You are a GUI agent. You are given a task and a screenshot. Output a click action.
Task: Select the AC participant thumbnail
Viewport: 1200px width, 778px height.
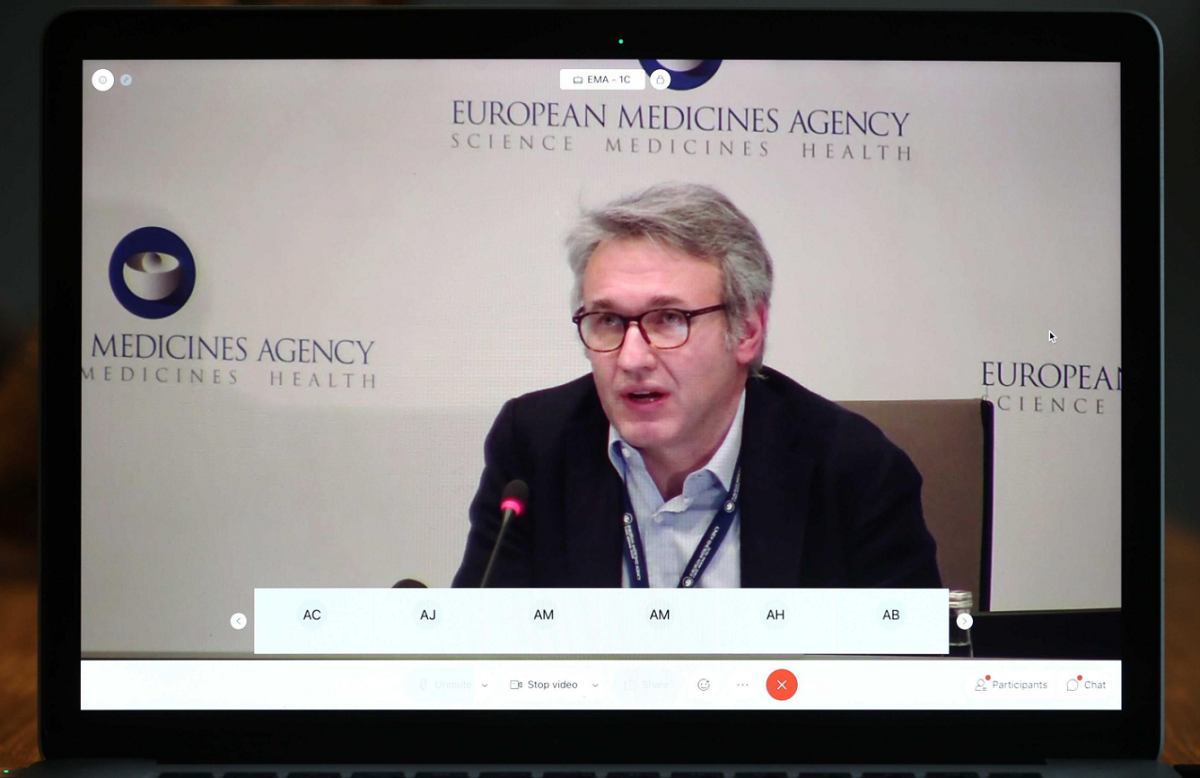coord(312,621)
